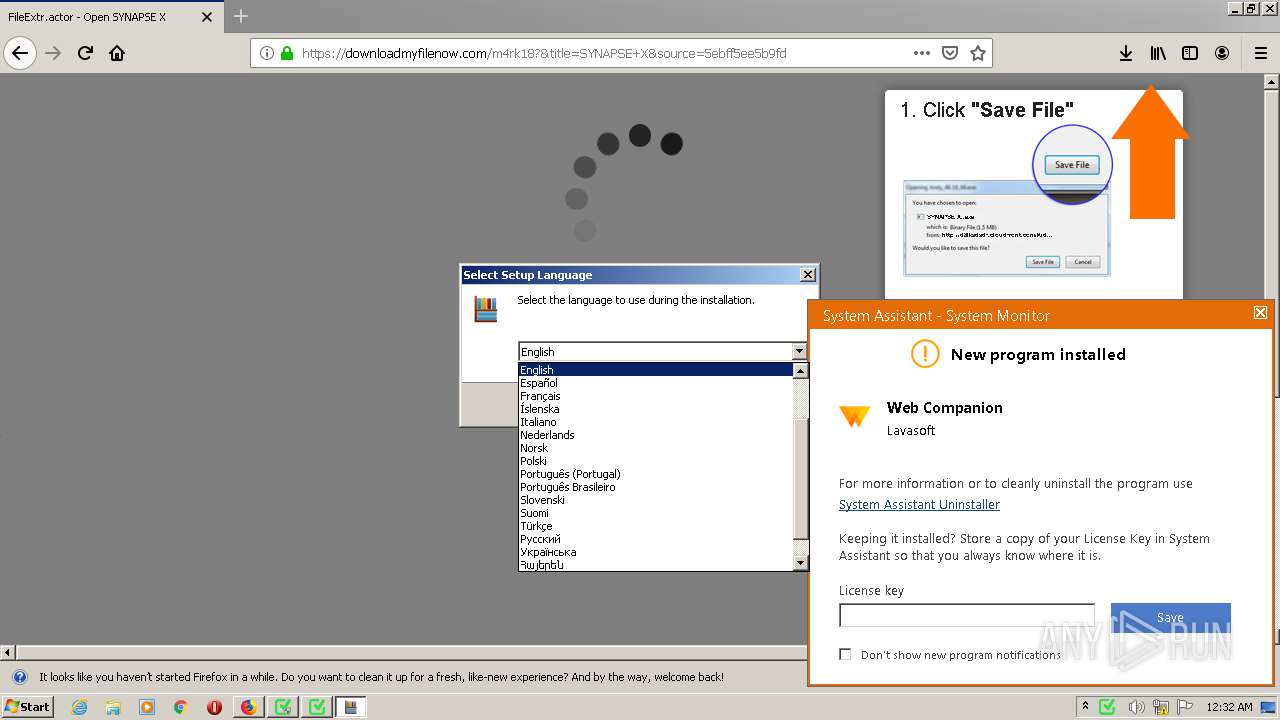Choose Español in the language list
Viewport: 1280px width, 720px height.
(655, 383)
